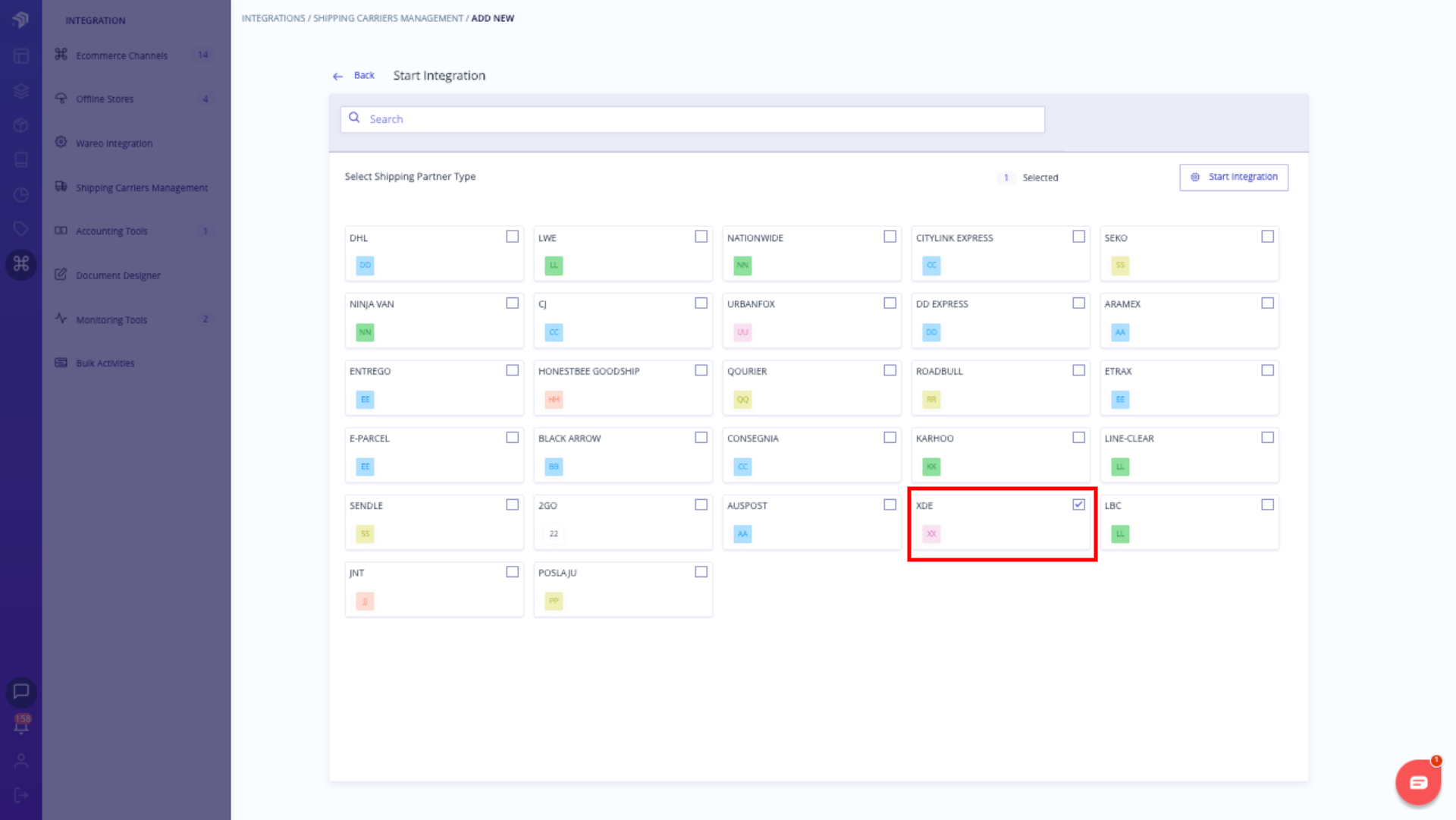Click the XDE XX badge
Screen dimensions: 1456x820
click(931, 534)
